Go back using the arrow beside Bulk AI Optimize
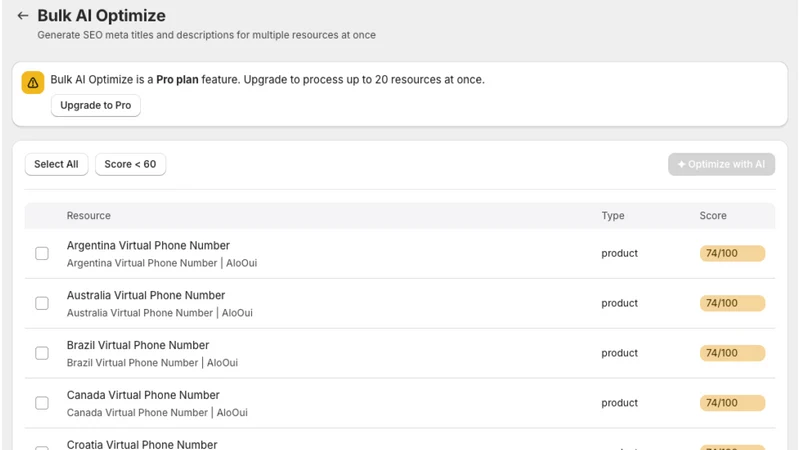Viewport: 800px width, 450px height. point(22,16)
